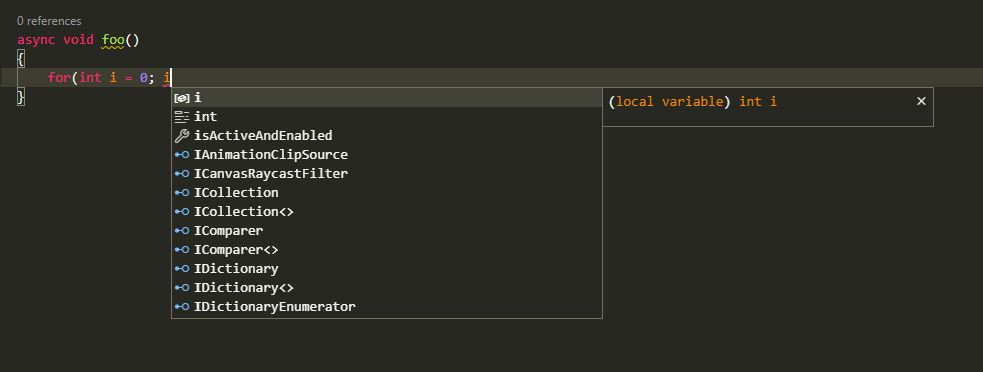Image resolution: width=983 pixels, height=372 pixels.
Task: Click the interface icon beside ICollection<>
Action: point(182,211)
